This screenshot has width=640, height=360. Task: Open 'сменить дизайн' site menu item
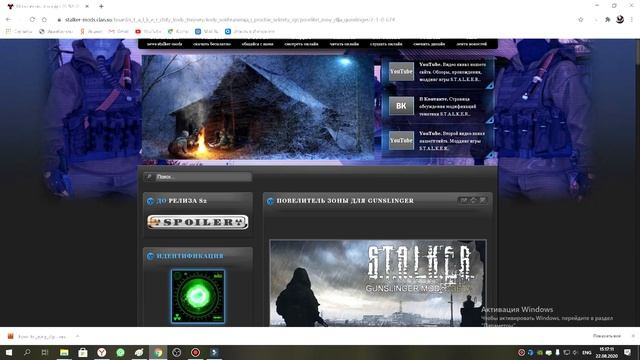point(429,44)
